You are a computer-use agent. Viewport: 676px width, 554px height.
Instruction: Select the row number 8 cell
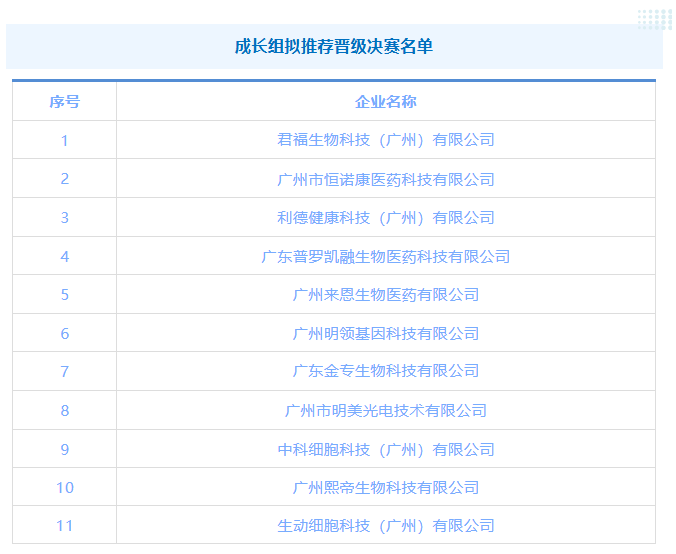65,410
